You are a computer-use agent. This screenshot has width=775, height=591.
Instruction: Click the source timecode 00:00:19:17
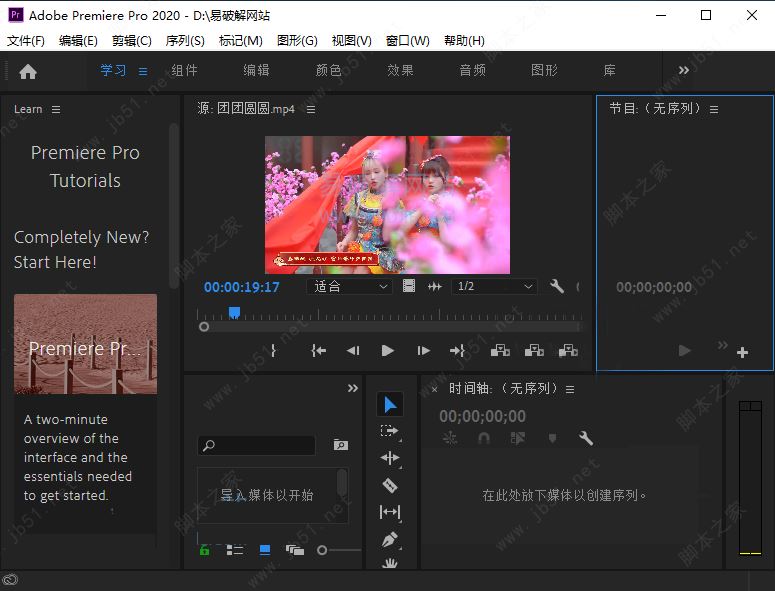pos(242,287)
